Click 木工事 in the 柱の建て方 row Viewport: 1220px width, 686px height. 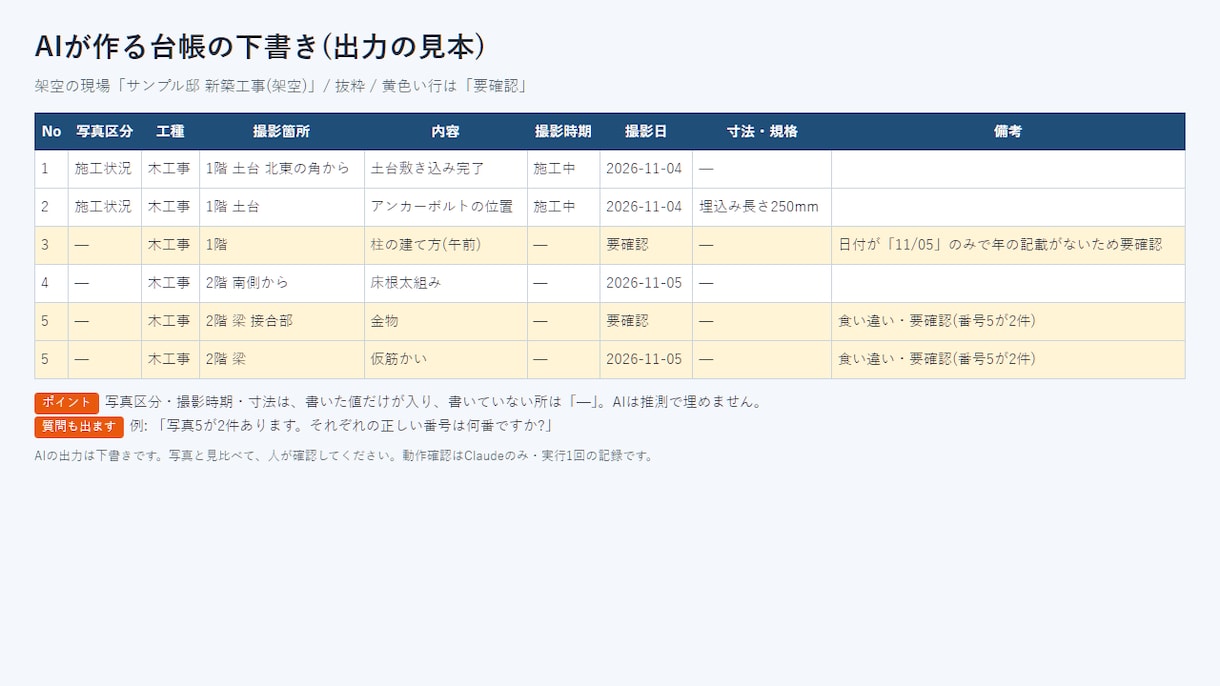169,245
